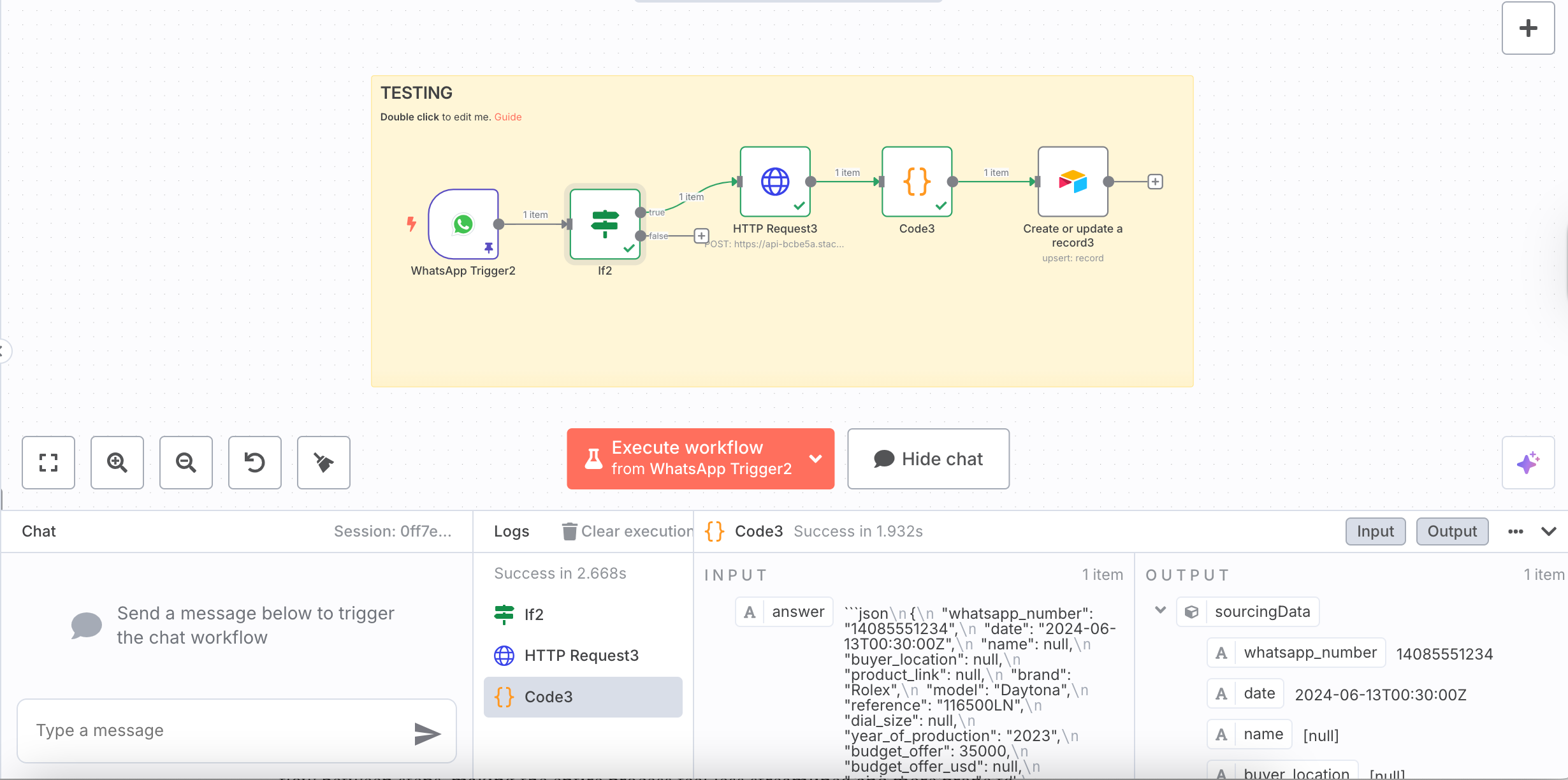
Task: Select the Code3 curly-braces node
Action: 917,182
